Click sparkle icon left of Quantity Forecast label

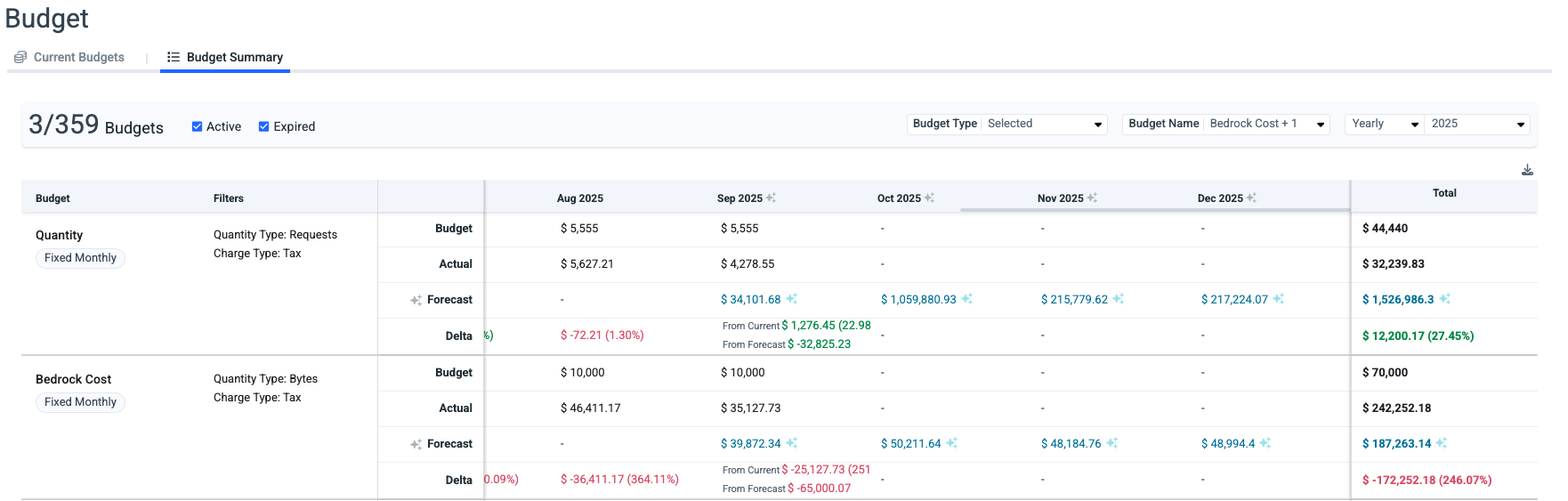(416, 301)
